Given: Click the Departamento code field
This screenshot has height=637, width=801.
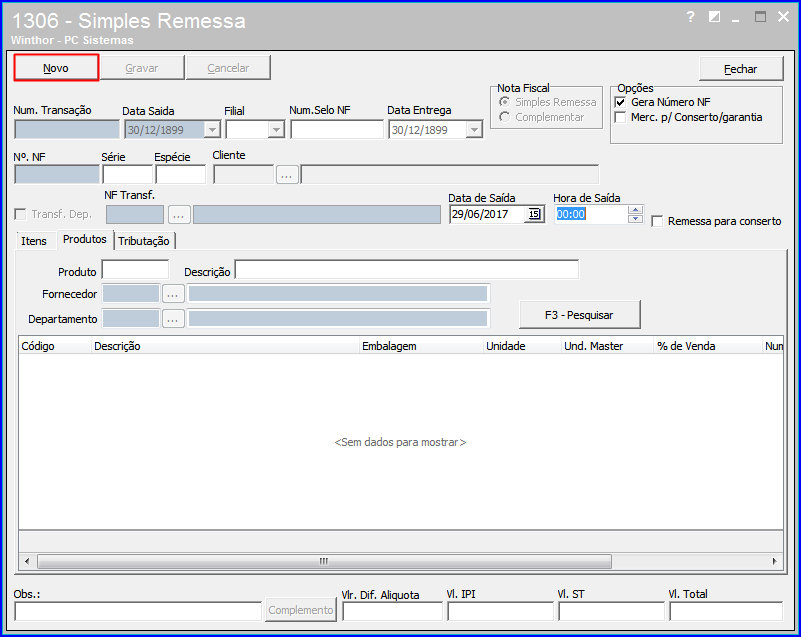Looking at the screenshot, I should click(131, 319).
